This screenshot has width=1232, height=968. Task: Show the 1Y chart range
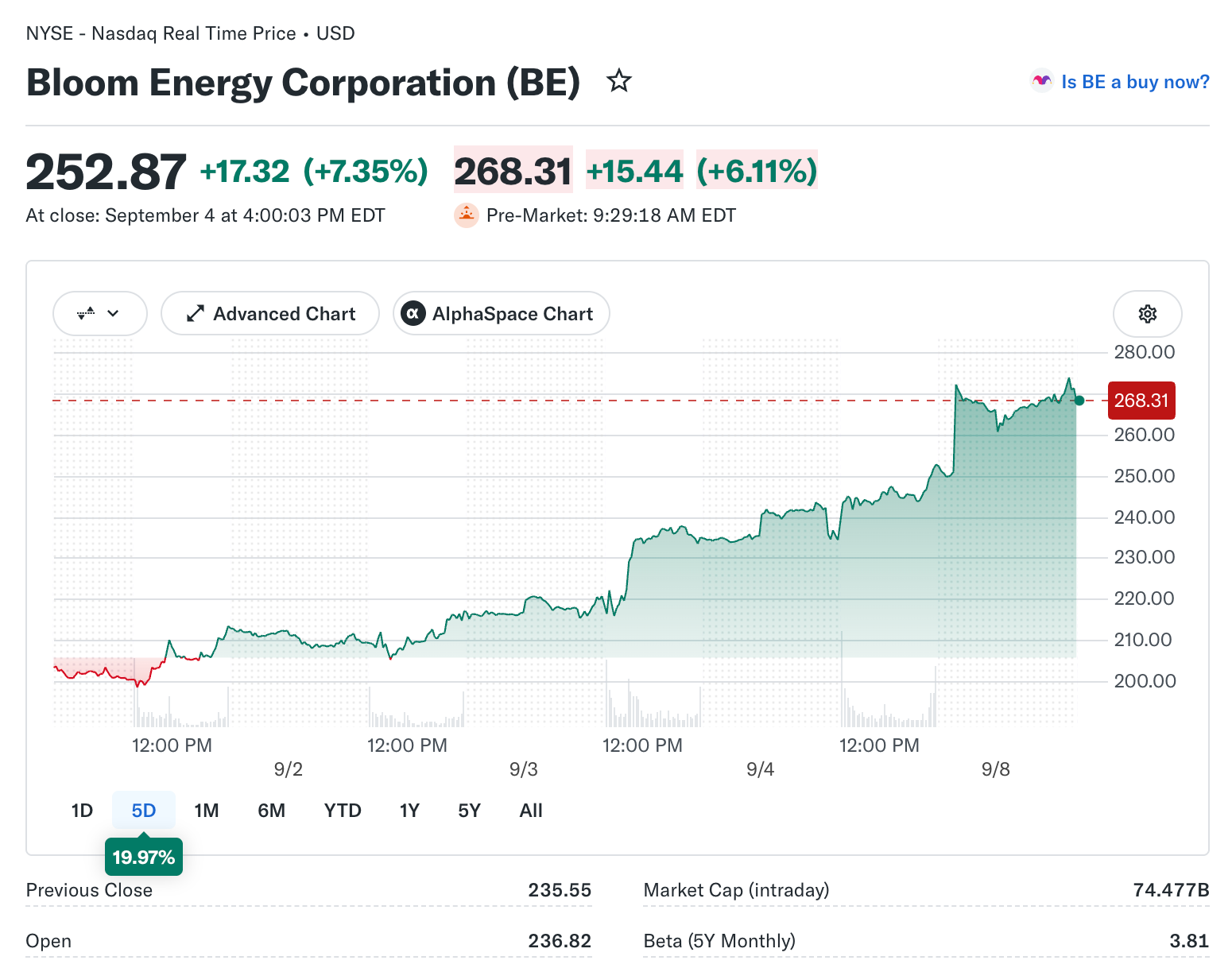pyautogui.click(x=409, y=811)
